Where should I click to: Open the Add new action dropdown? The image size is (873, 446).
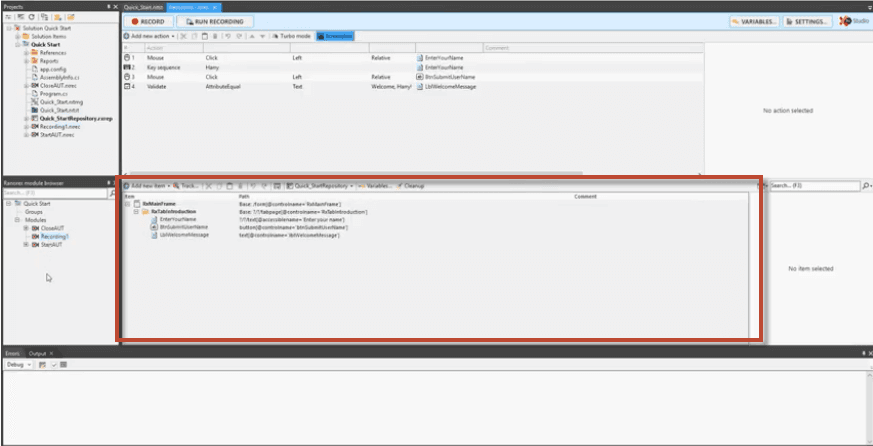[x=149, y=36]
